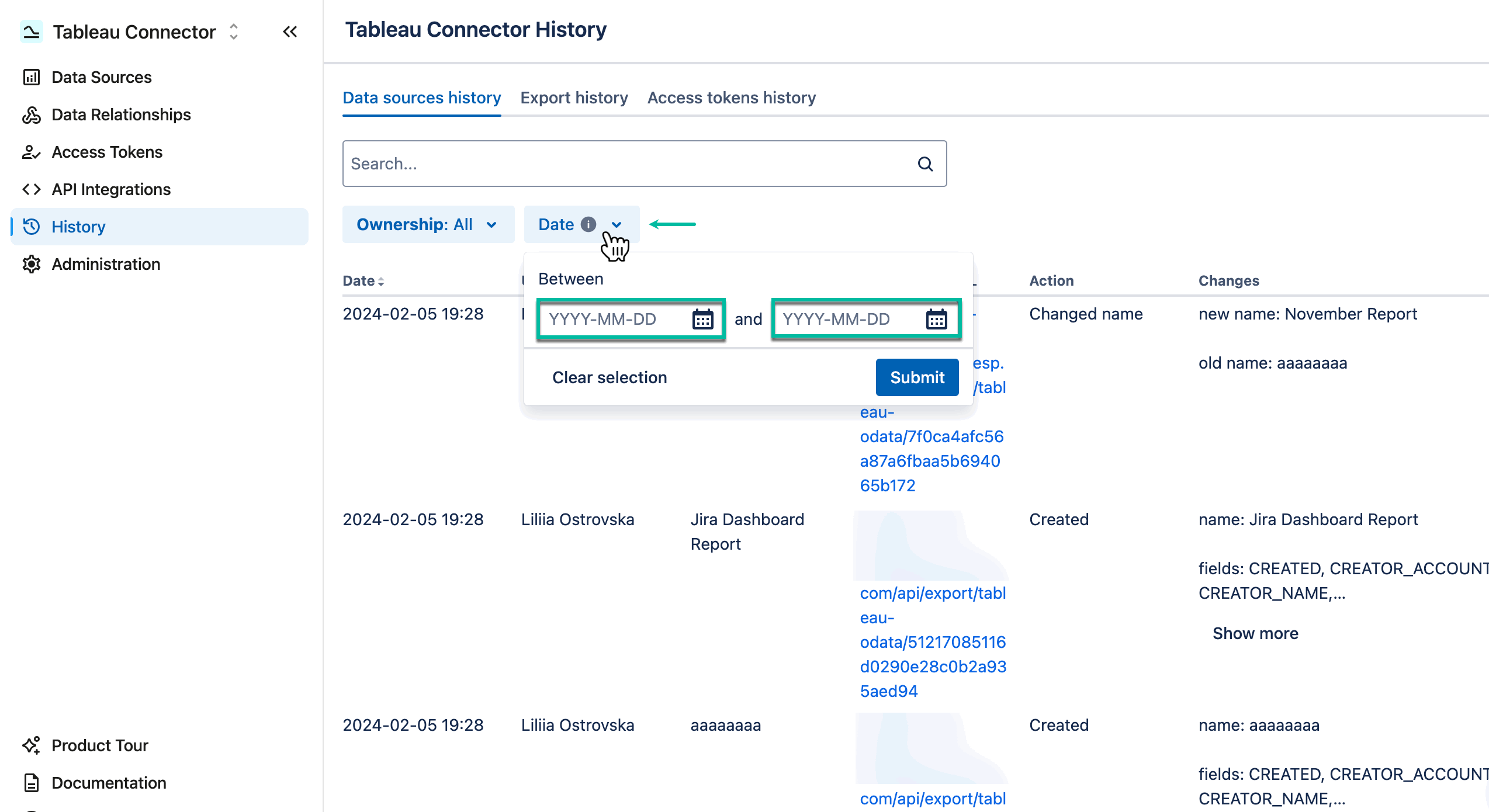Submit the selected date range
The image size is (1489, 812).
tap(916, 377)
